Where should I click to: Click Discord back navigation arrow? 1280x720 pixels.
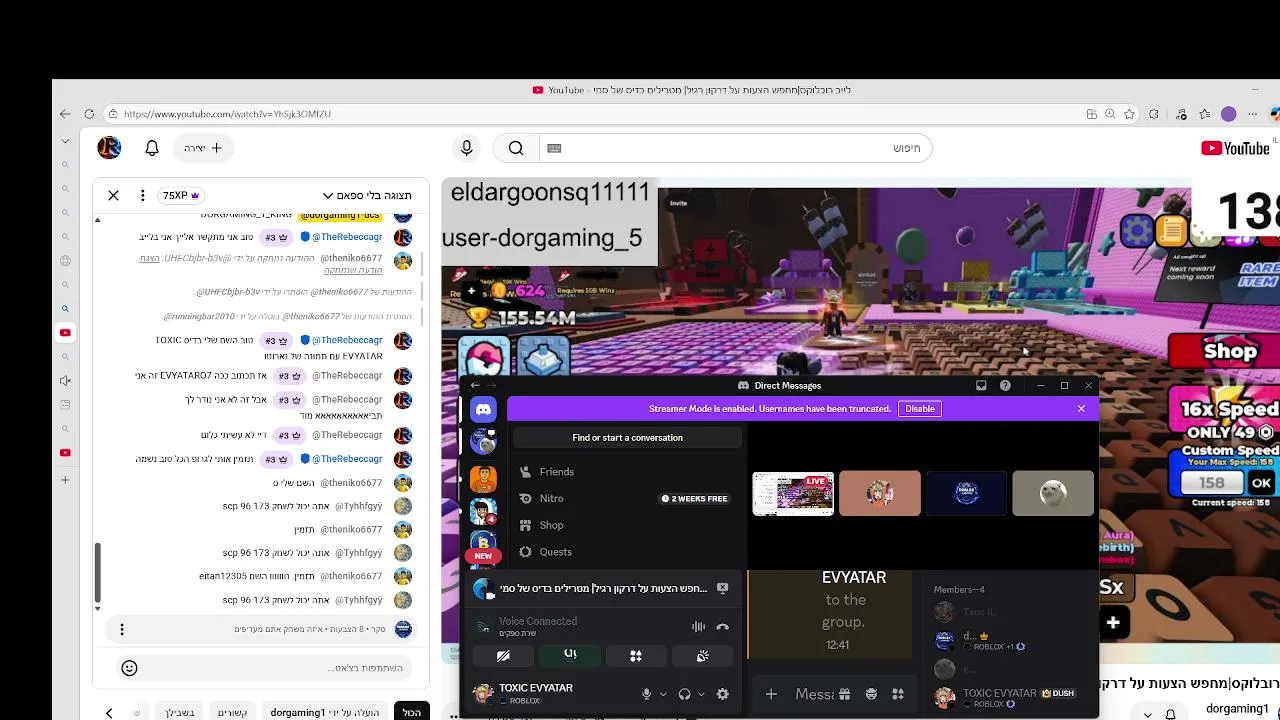coord(475,385)
